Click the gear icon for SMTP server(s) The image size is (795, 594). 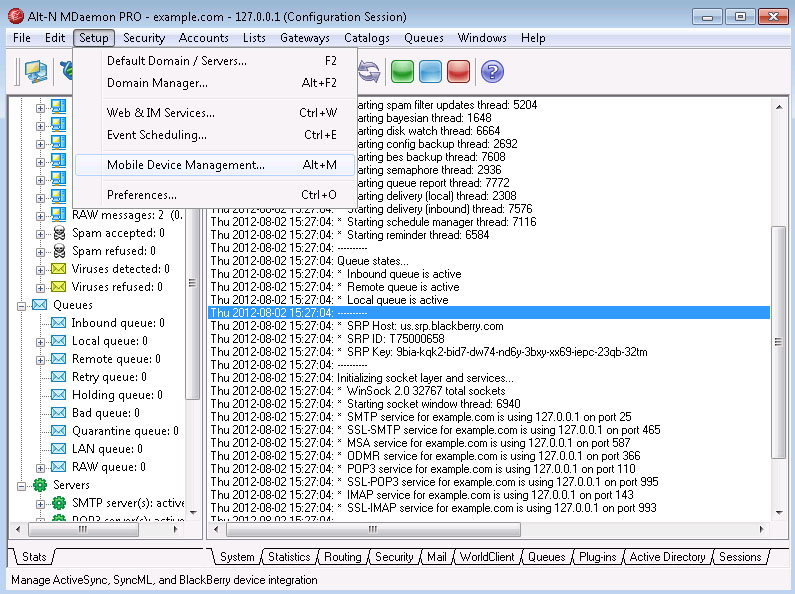(59, 503)
